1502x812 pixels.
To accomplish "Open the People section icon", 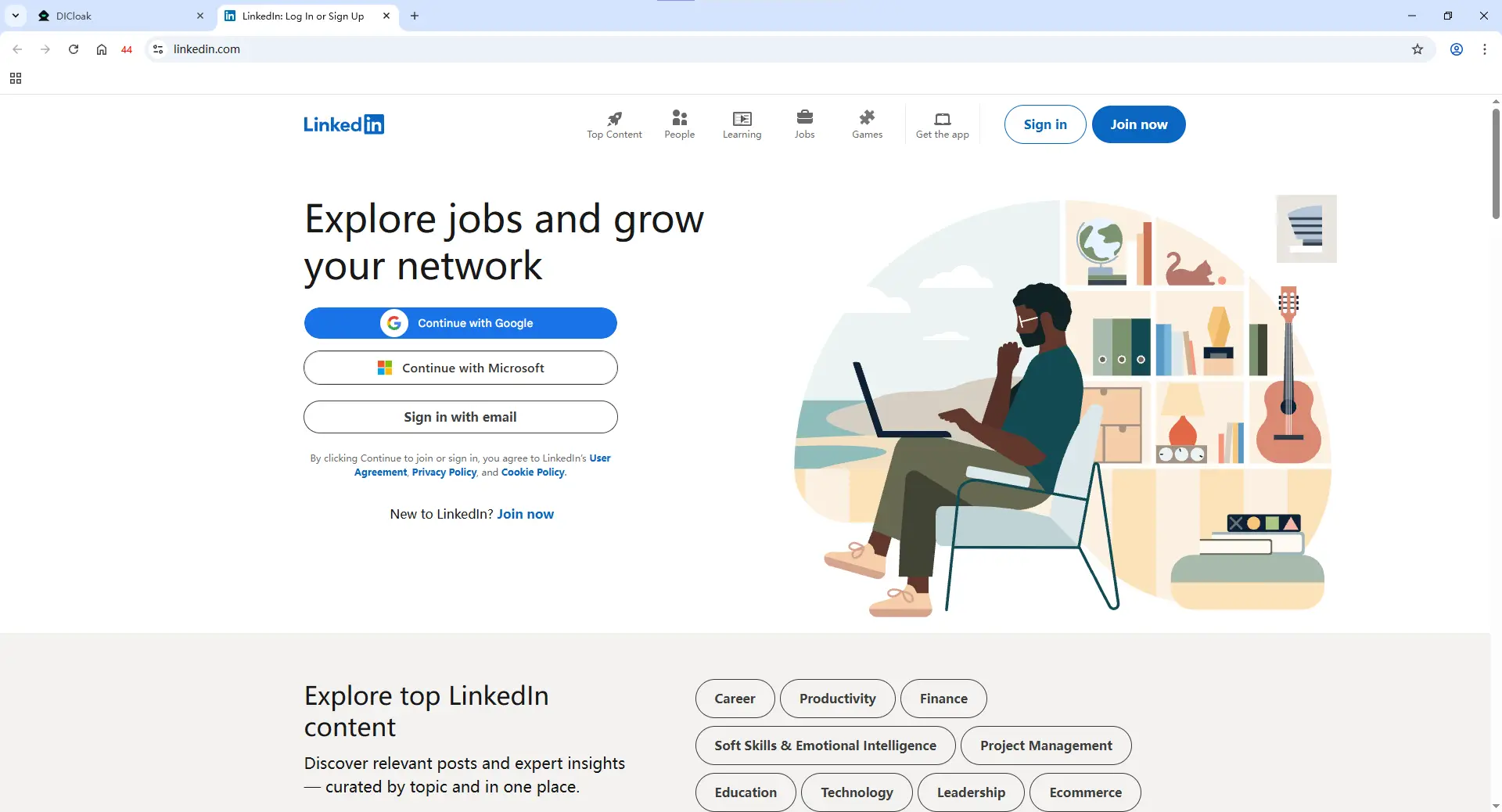I will [679, 118].
